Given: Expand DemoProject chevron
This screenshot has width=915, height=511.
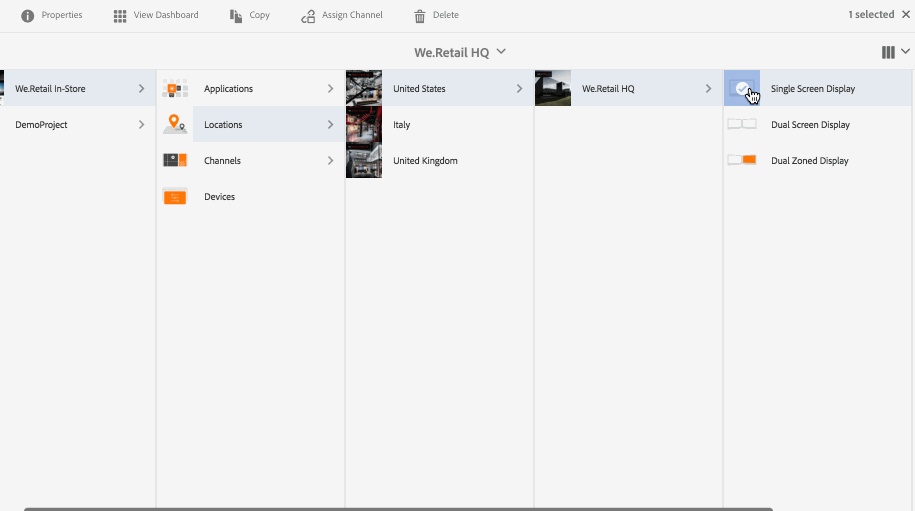Looking at the screenshot, I should click(141, 124).
